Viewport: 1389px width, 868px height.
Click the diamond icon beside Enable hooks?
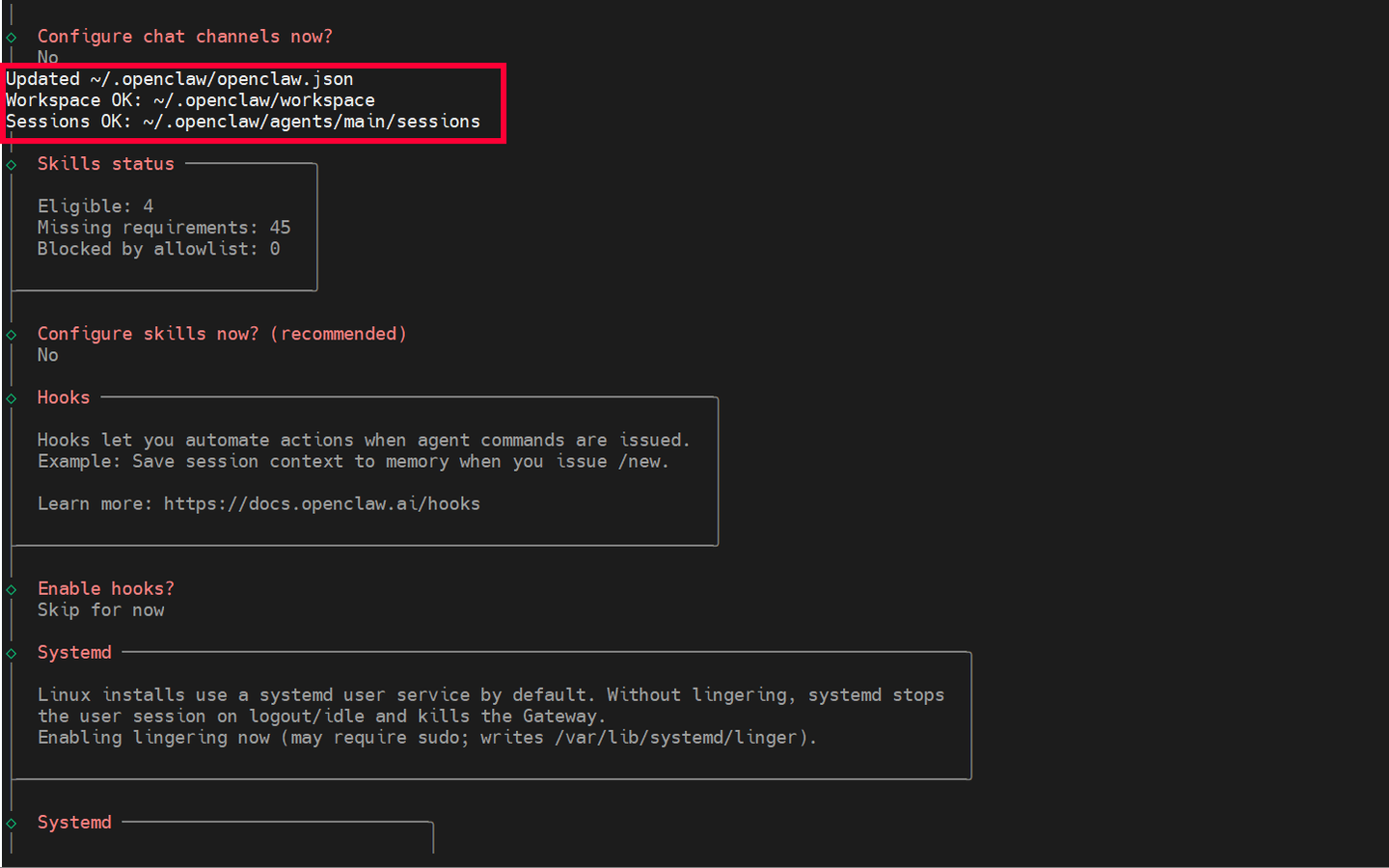[x=10, y=588]
